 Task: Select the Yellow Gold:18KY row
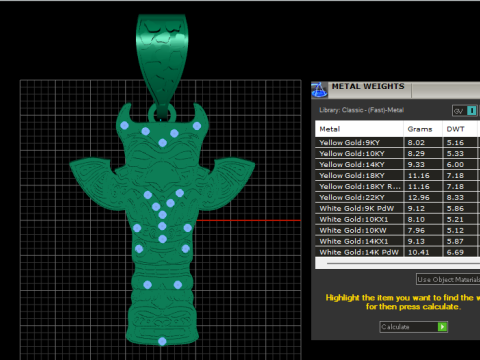point(397,176)
